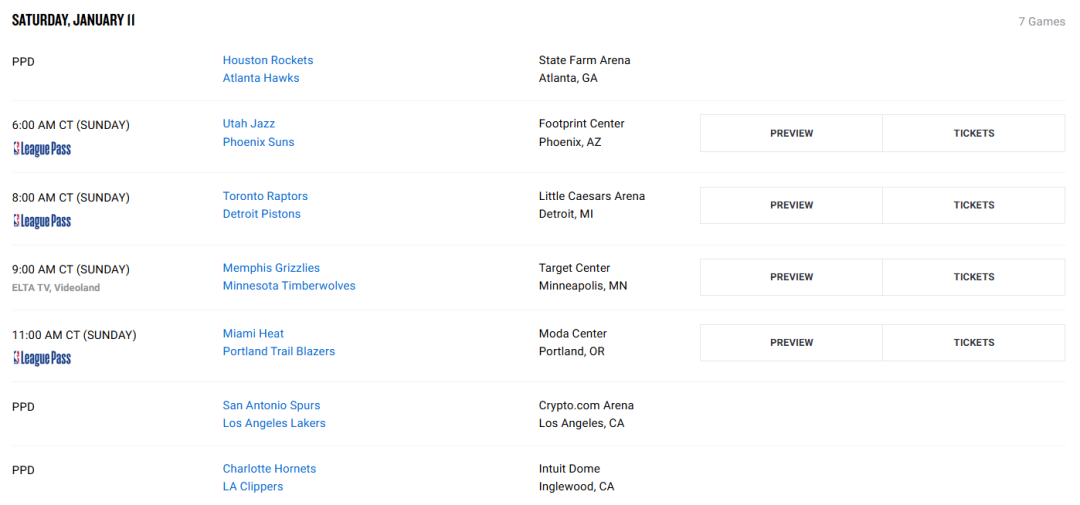Open Minnesota Timberwolves team link

289,285
